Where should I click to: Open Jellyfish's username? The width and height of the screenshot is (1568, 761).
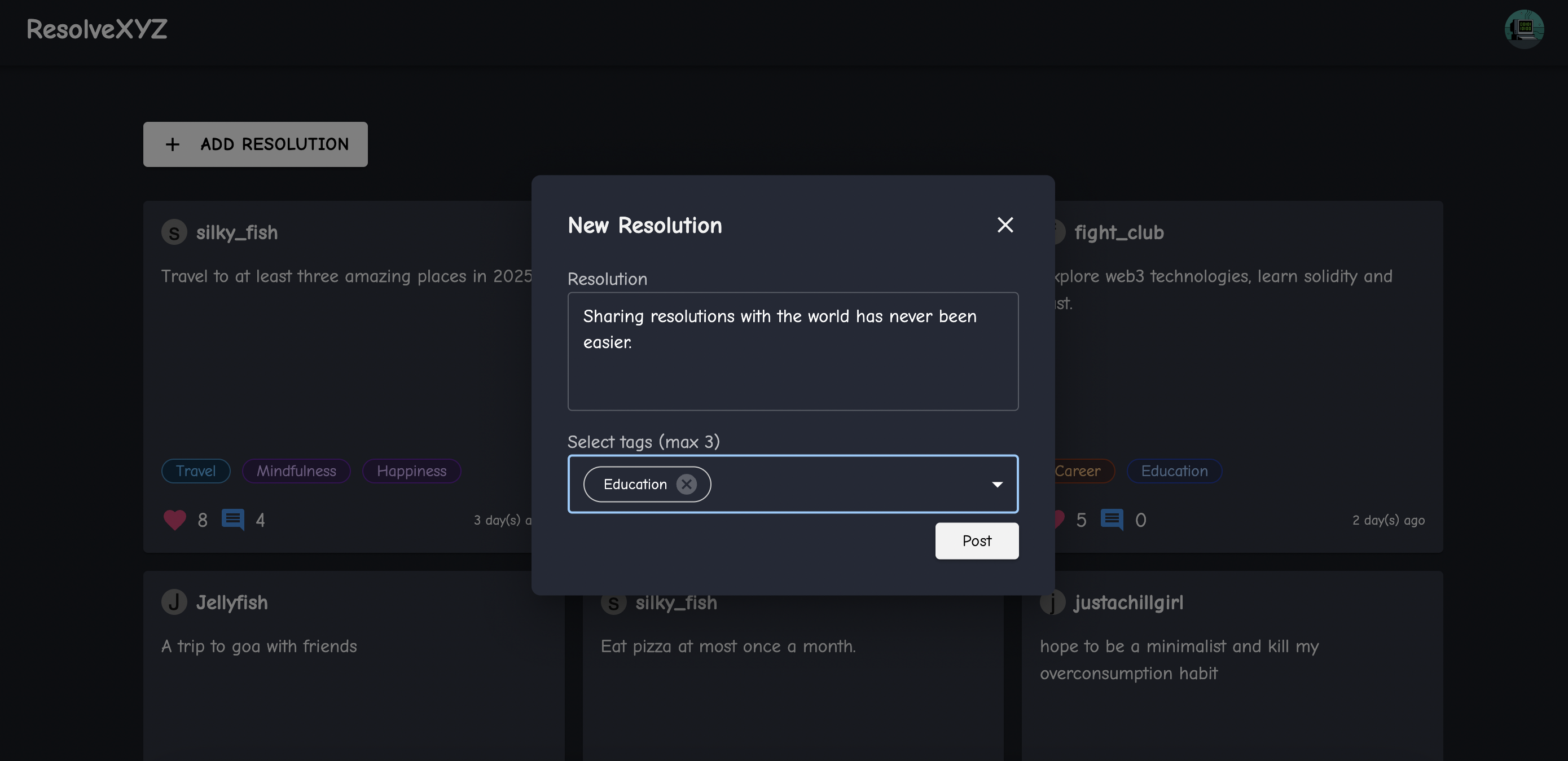(x=231, y=602)
